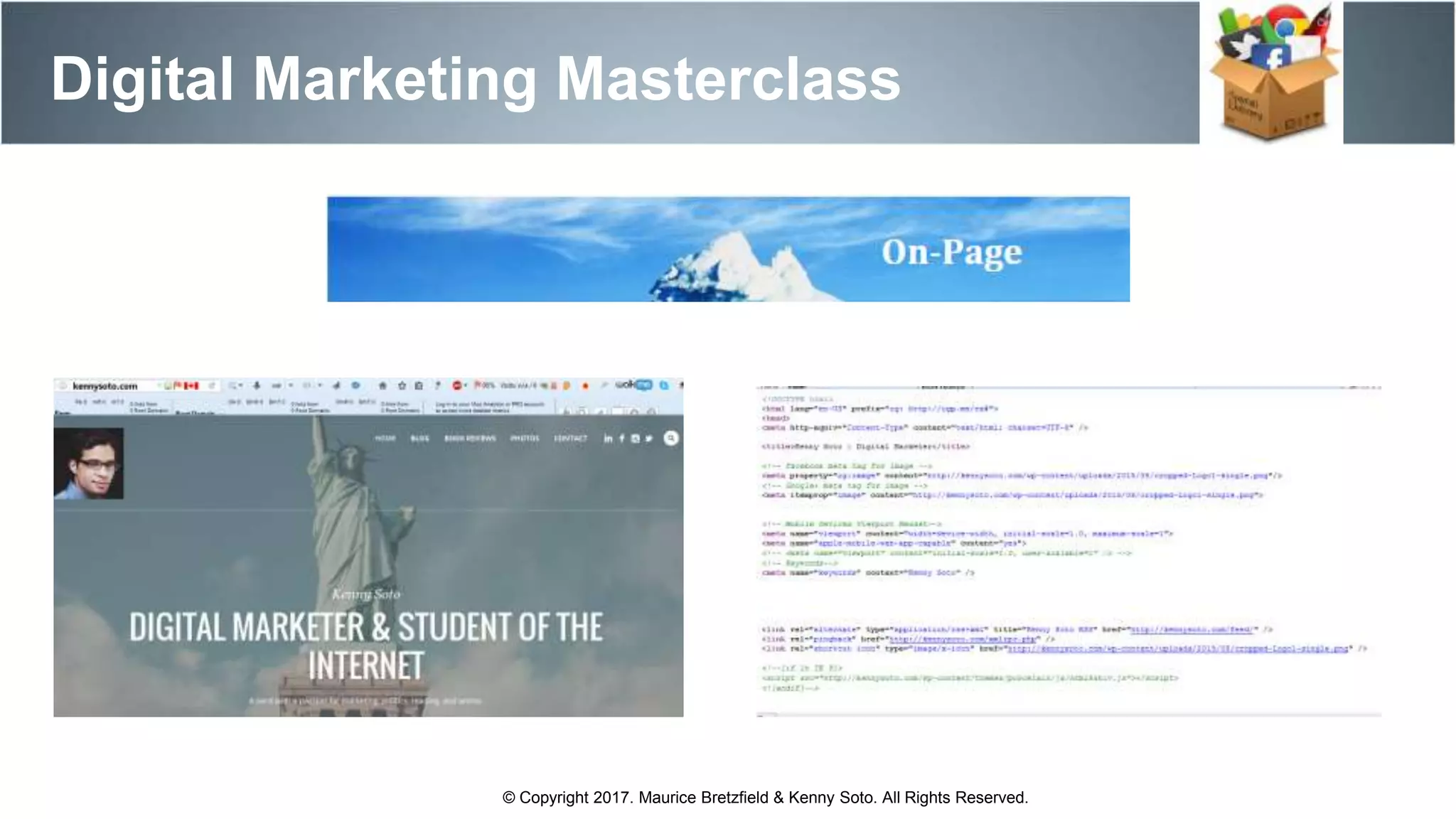
Task: Select the BLOG navigation item
Action: pos(420,439)
